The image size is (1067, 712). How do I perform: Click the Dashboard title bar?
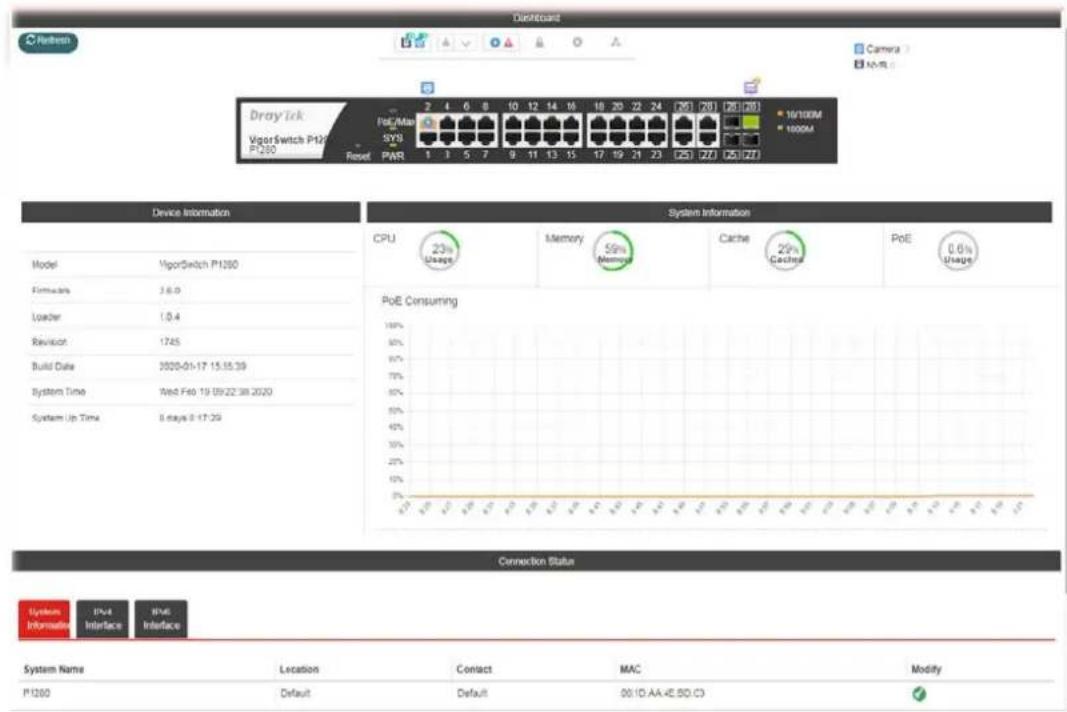[x=536, y=18]
